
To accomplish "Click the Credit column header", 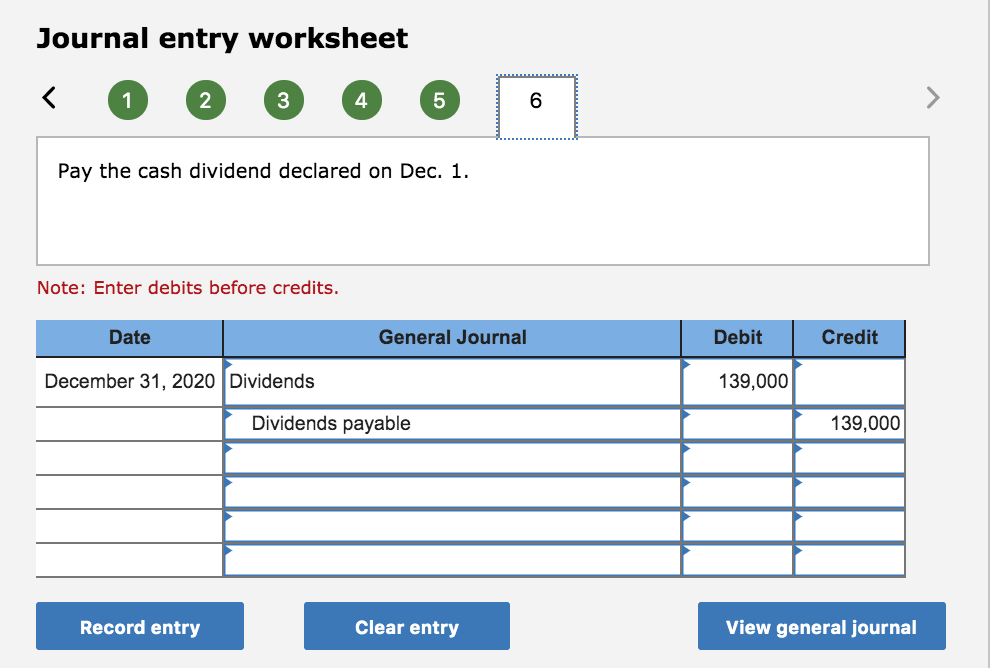I will click(850, 338).
